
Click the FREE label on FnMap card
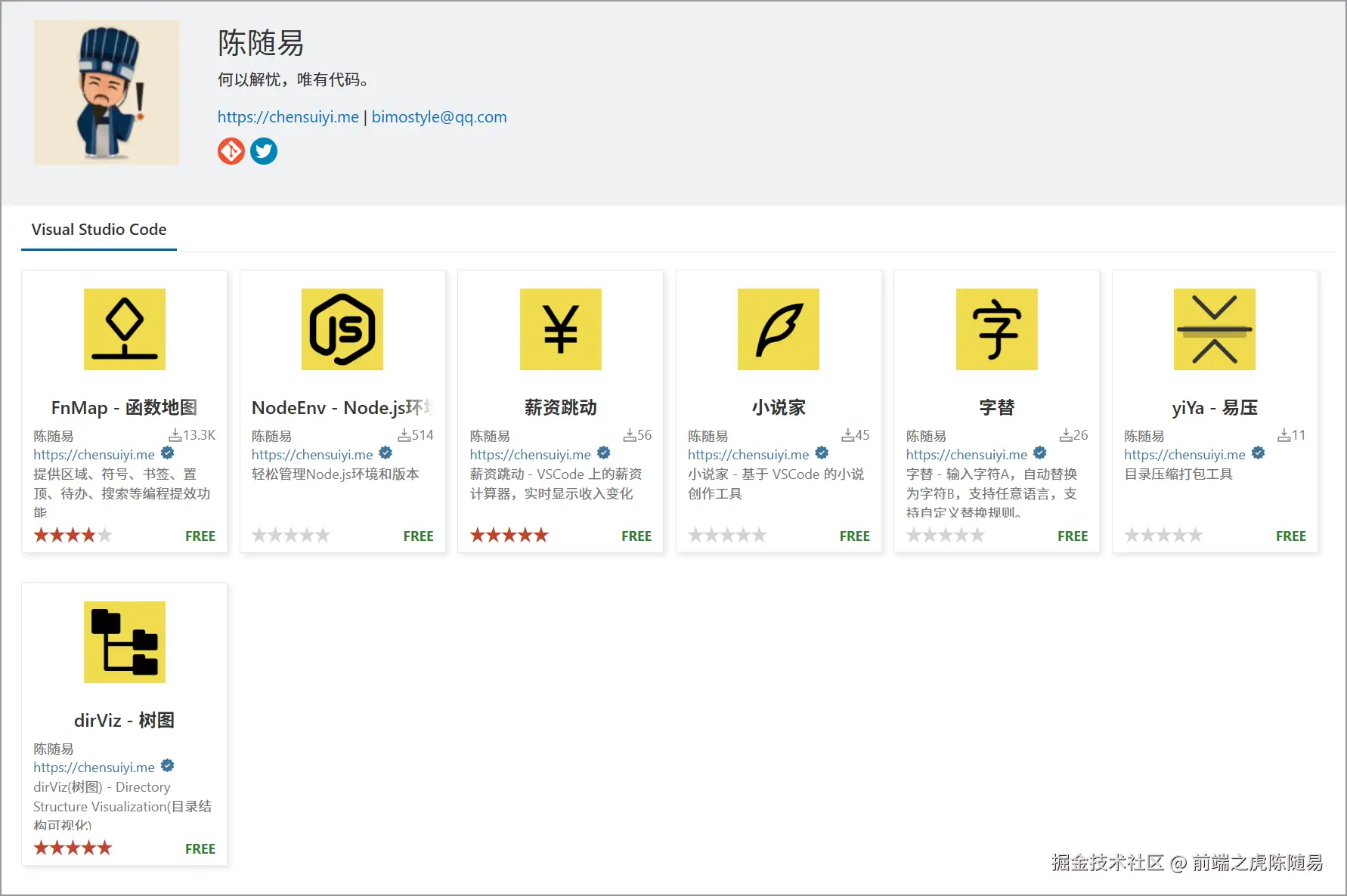coord(200,536)
